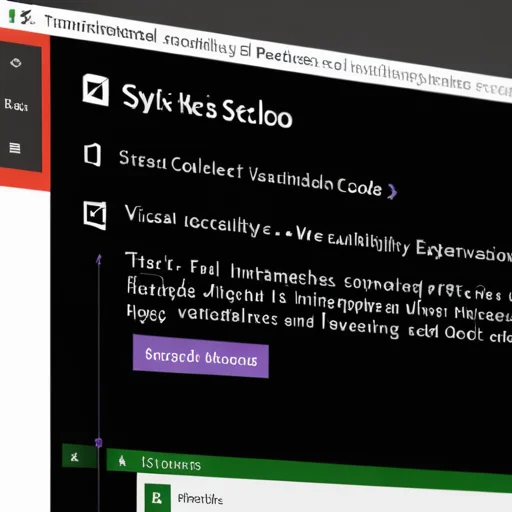Click the eye icon in left sidebar
Viewport: 512px width, 512px height.
(16, 63)
